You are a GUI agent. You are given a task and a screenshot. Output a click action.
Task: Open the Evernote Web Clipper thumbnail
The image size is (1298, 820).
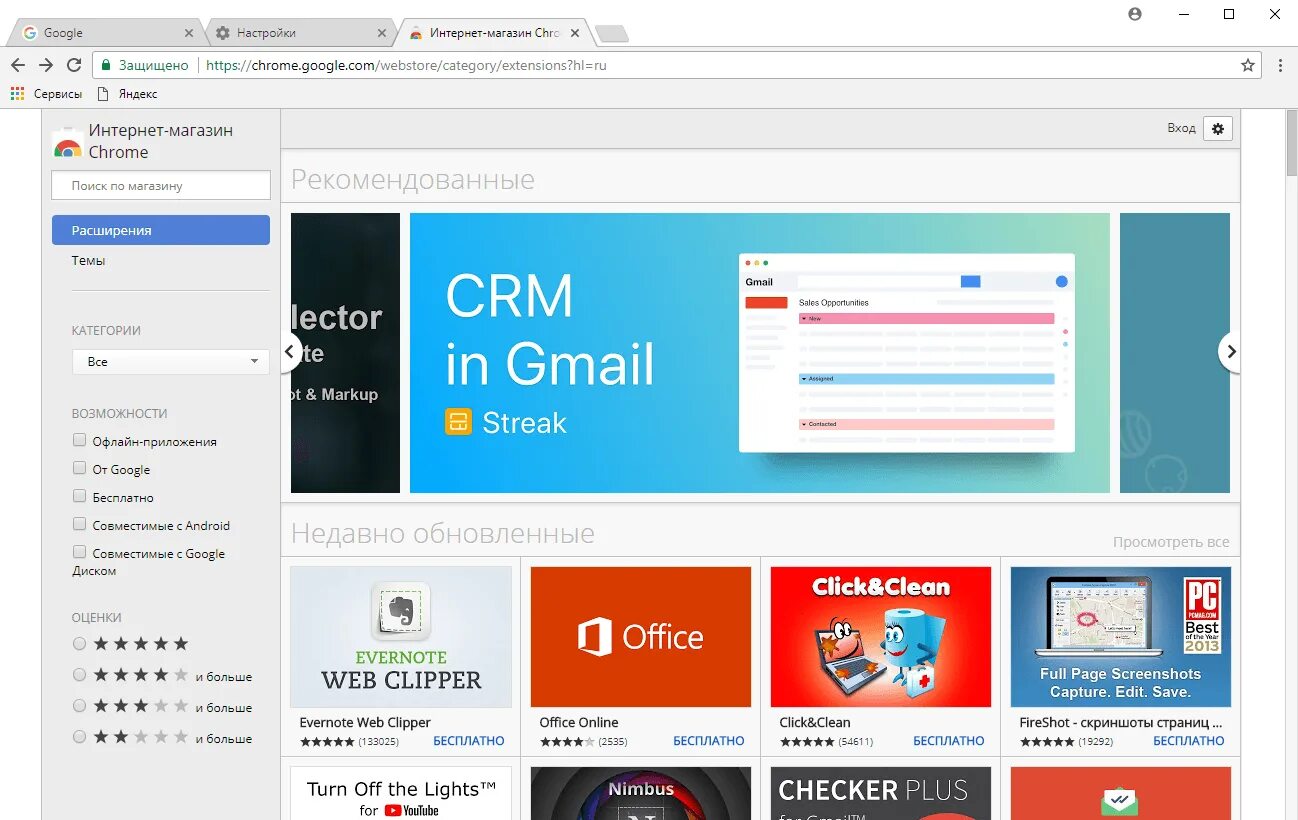point(401,637)
